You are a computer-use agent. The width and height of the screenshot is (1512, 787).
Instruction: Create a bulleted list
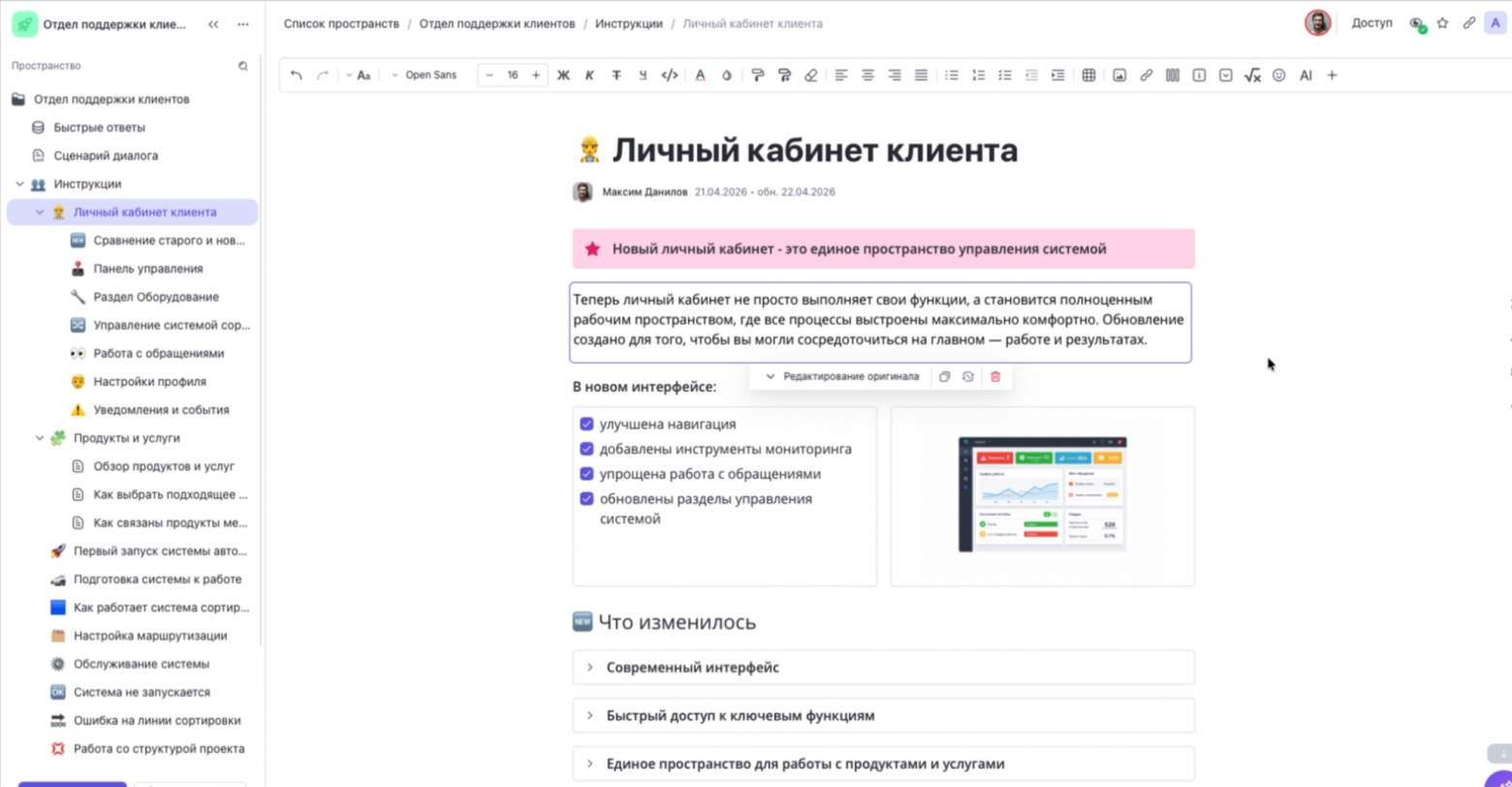click(952, 75)
